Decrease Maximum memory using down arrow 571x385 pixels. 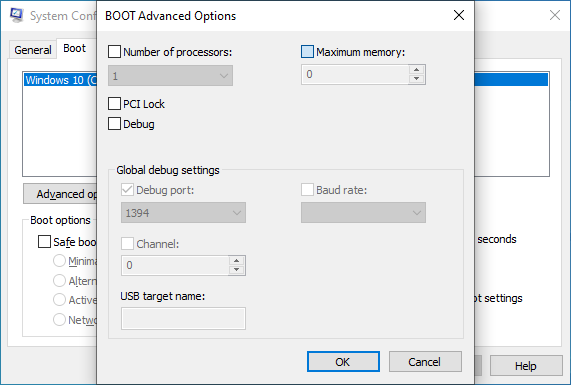pos(417,79)
